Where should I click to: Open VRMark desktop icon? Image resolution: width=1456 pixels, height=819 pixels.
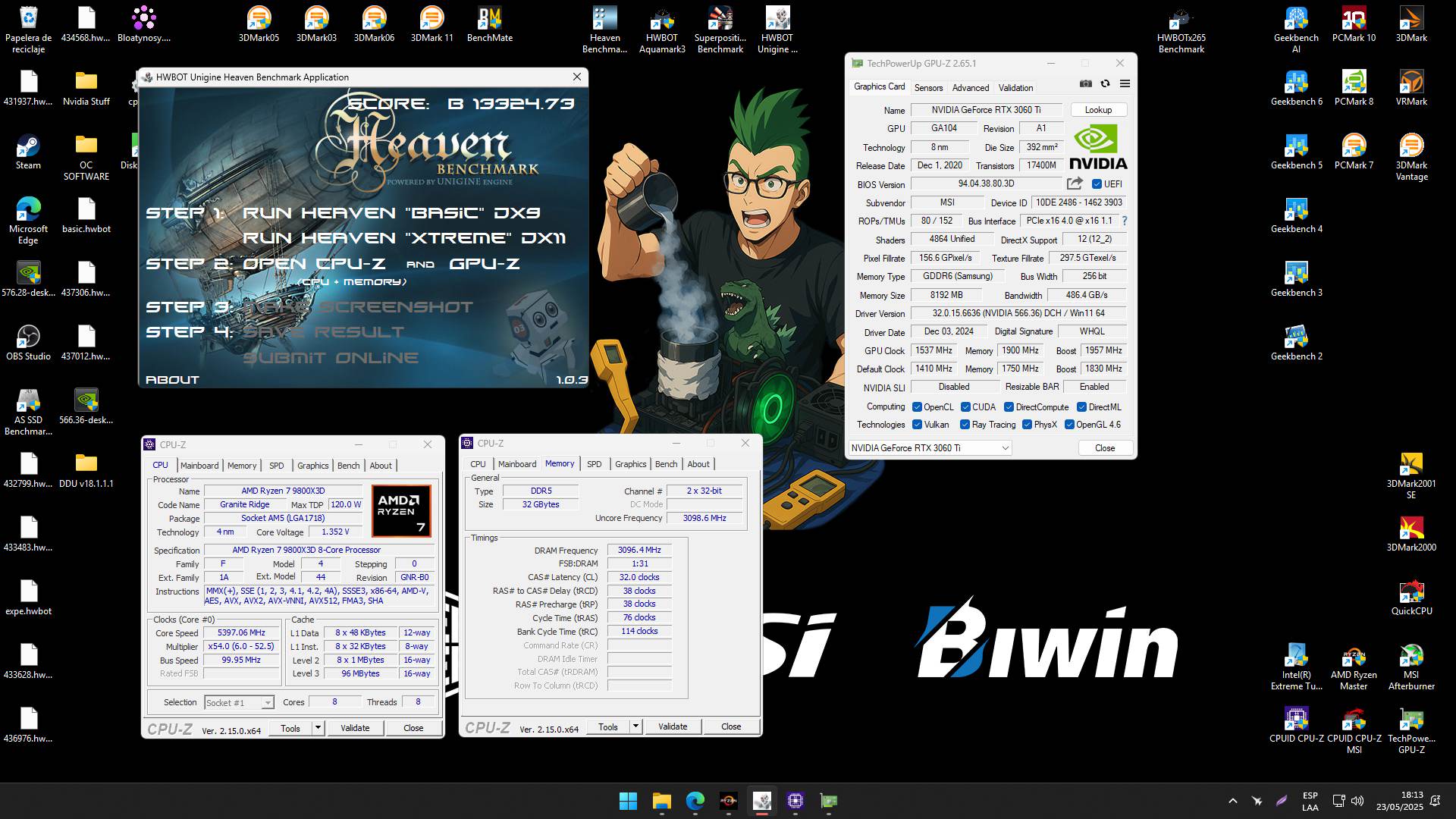tap(1411, 88)
